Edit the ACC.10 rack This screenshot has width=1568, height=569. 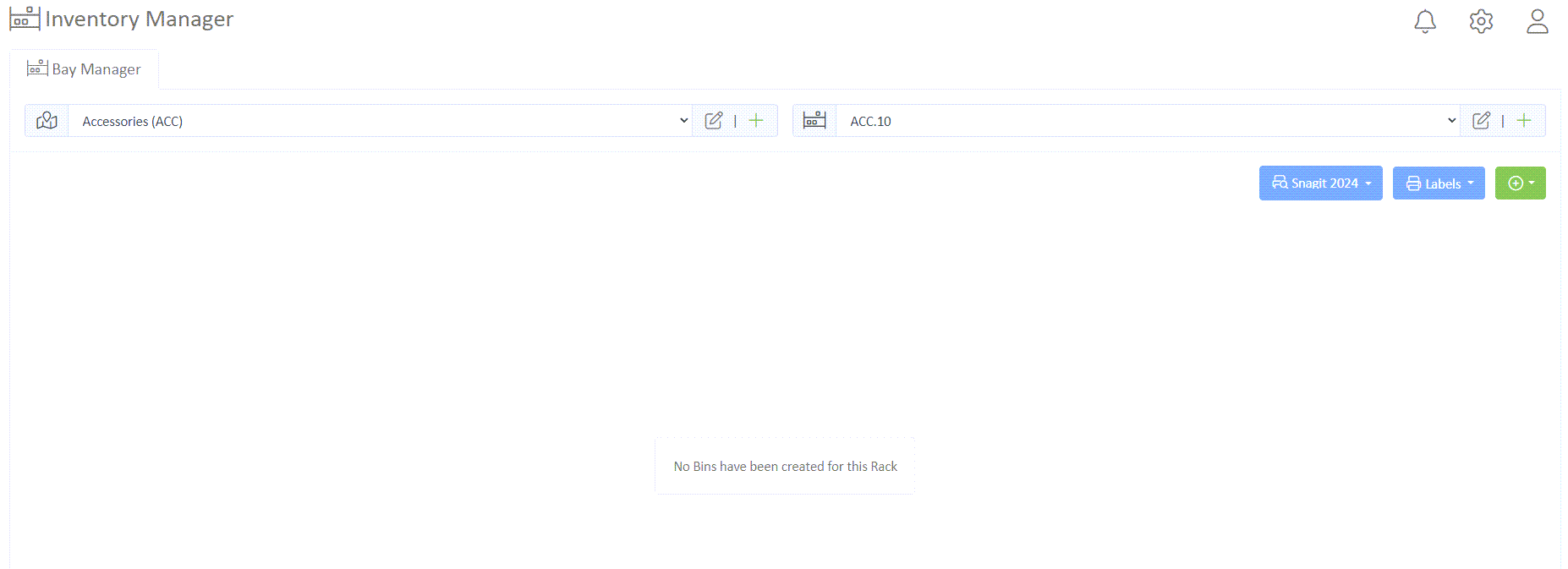pyautogui.click(x=1482, y=121)
